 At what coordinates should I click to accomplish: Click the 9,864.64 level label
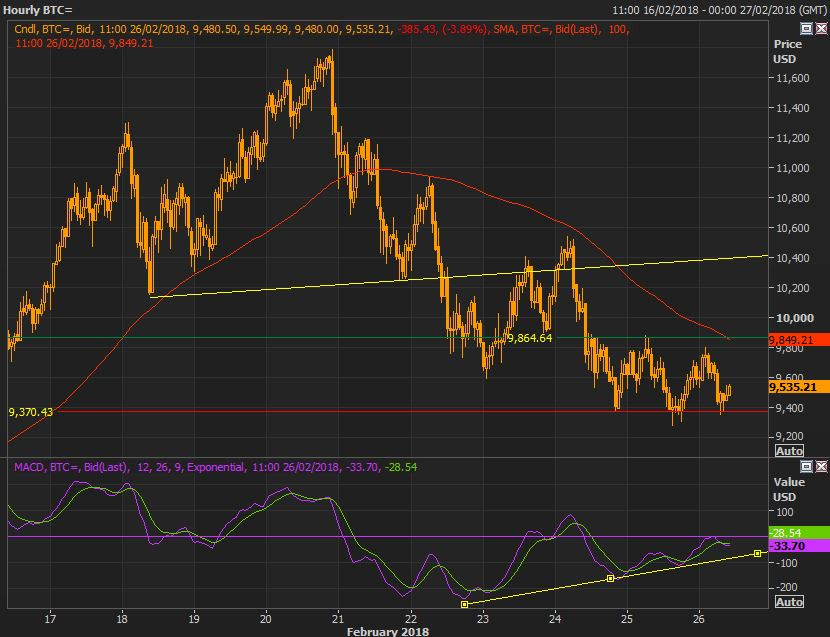click(529, 338)
